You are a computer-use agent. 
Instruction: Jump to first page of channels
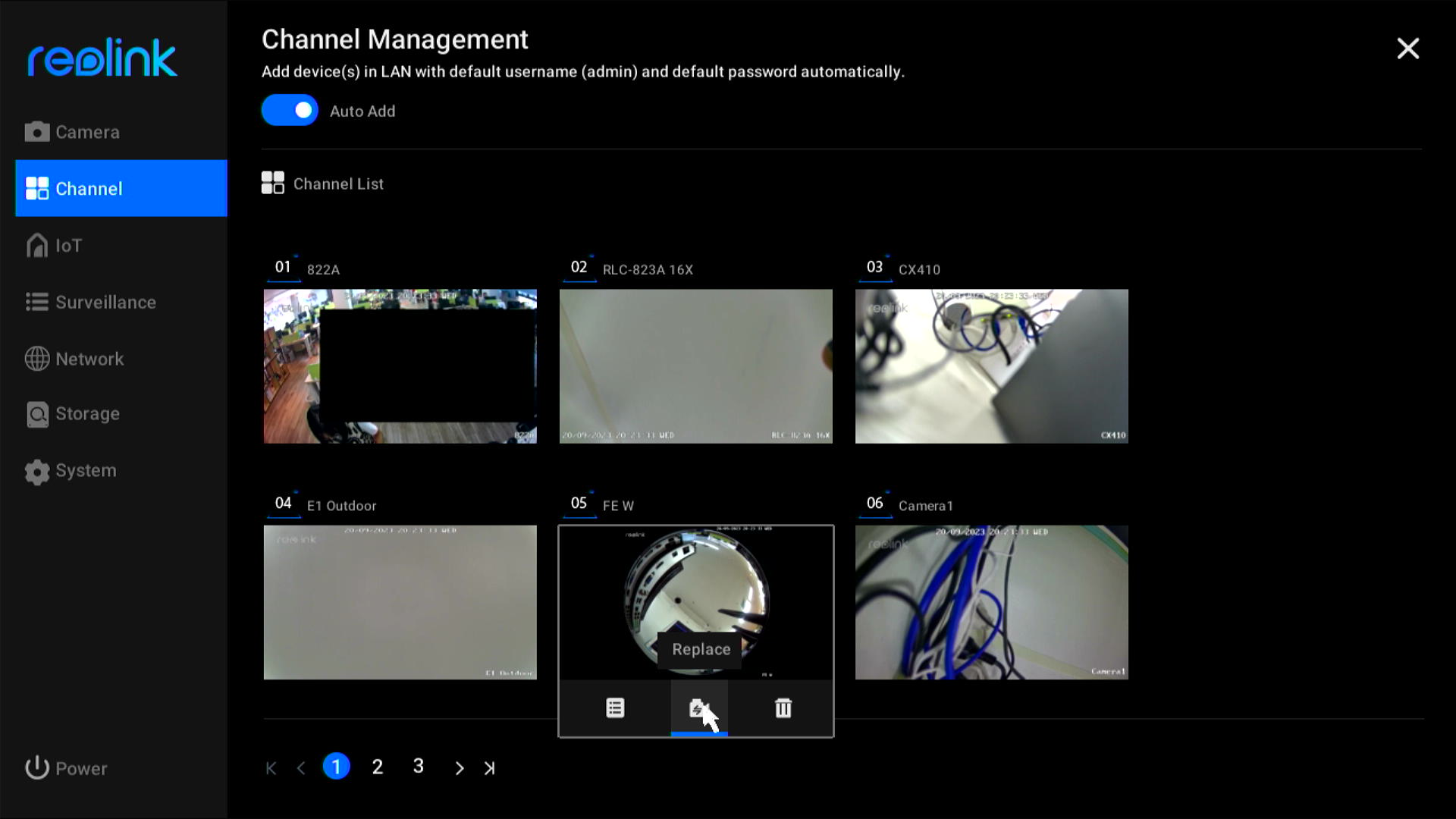coord(271,768)
